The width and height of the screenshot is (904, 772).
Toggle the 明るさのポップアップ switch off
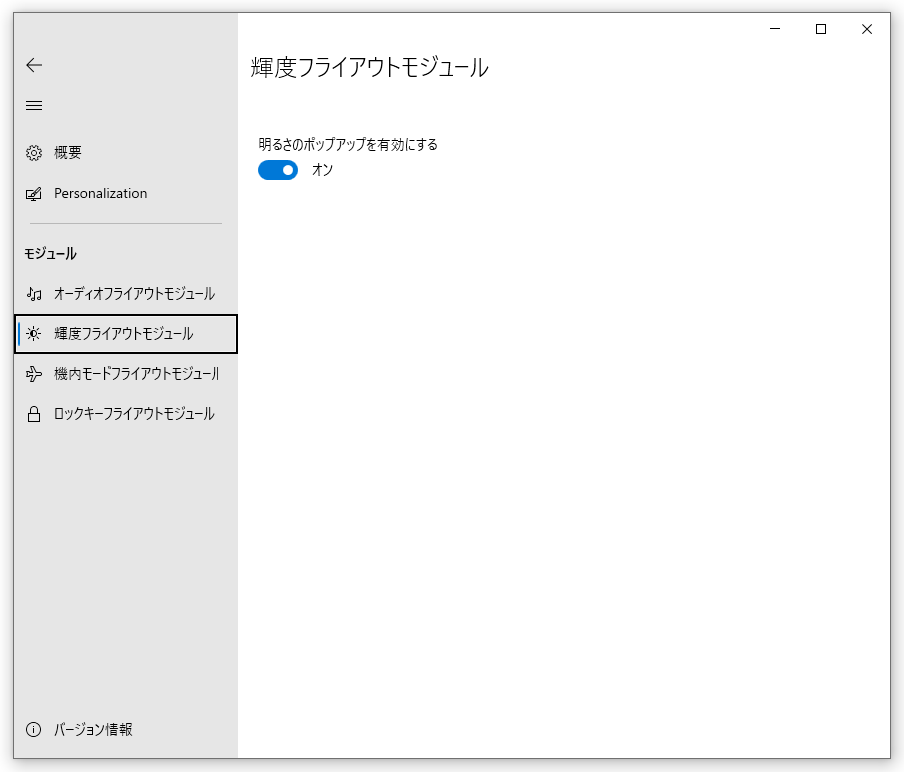[x=278, y=170]
